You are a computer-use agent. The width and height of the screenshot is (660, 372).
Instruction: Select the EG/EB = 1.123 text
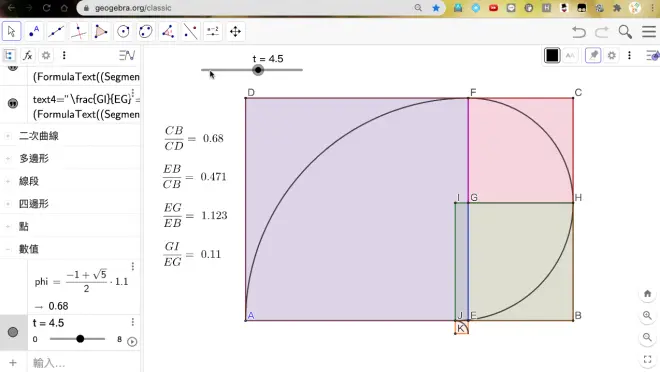click(x=195, y=215)
